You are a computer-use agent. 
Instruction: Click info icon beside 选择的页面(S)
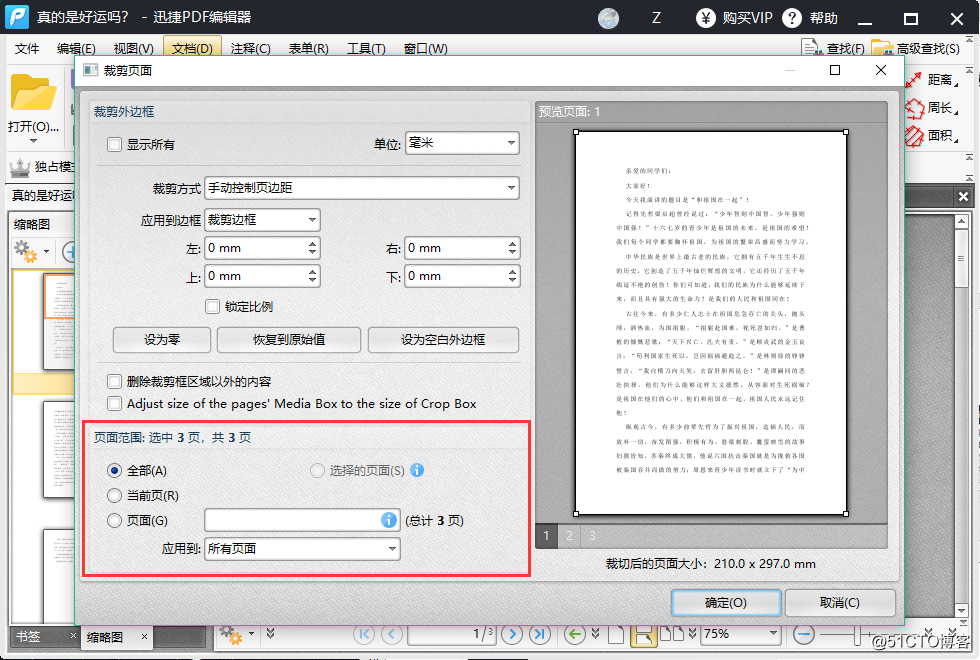click(417, 470)
